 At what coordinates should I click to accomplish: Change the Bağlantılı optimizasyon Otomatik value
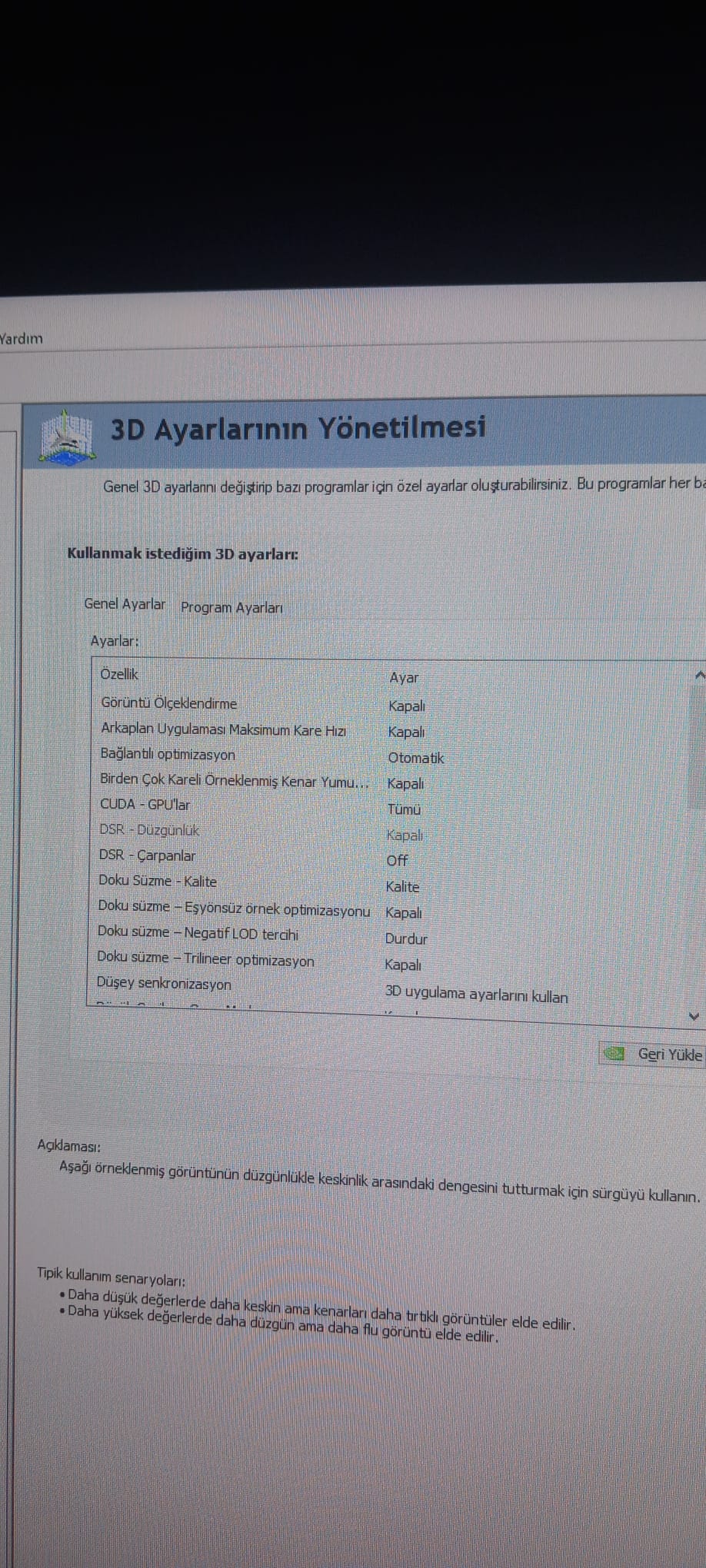(x=415, y=758)
